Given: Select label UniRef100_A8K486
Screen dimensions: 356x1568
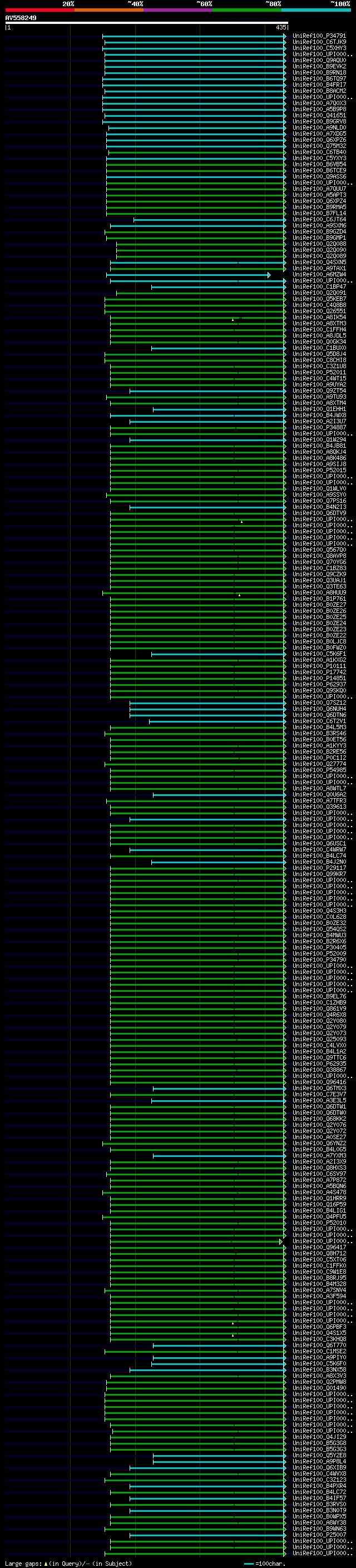Looking at the screenshot, I should (x=319, y=458).
